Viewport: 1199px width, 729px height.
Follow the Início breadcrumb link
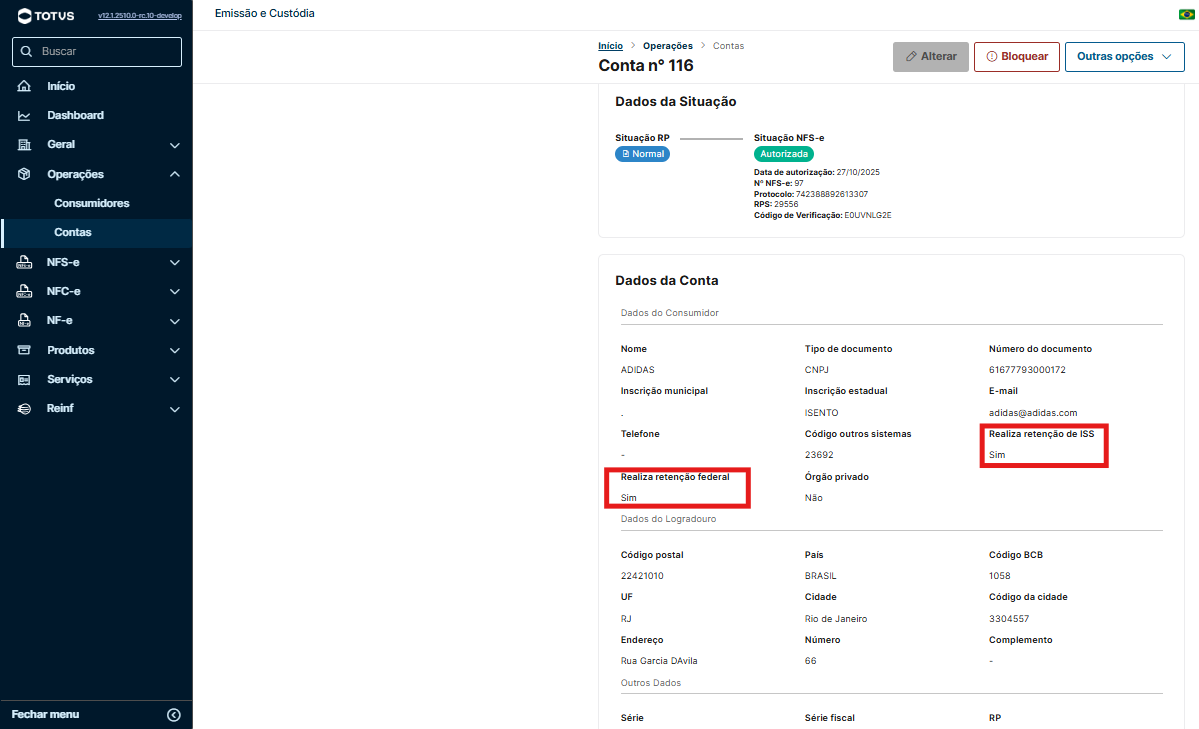click(x=610, y=46)
